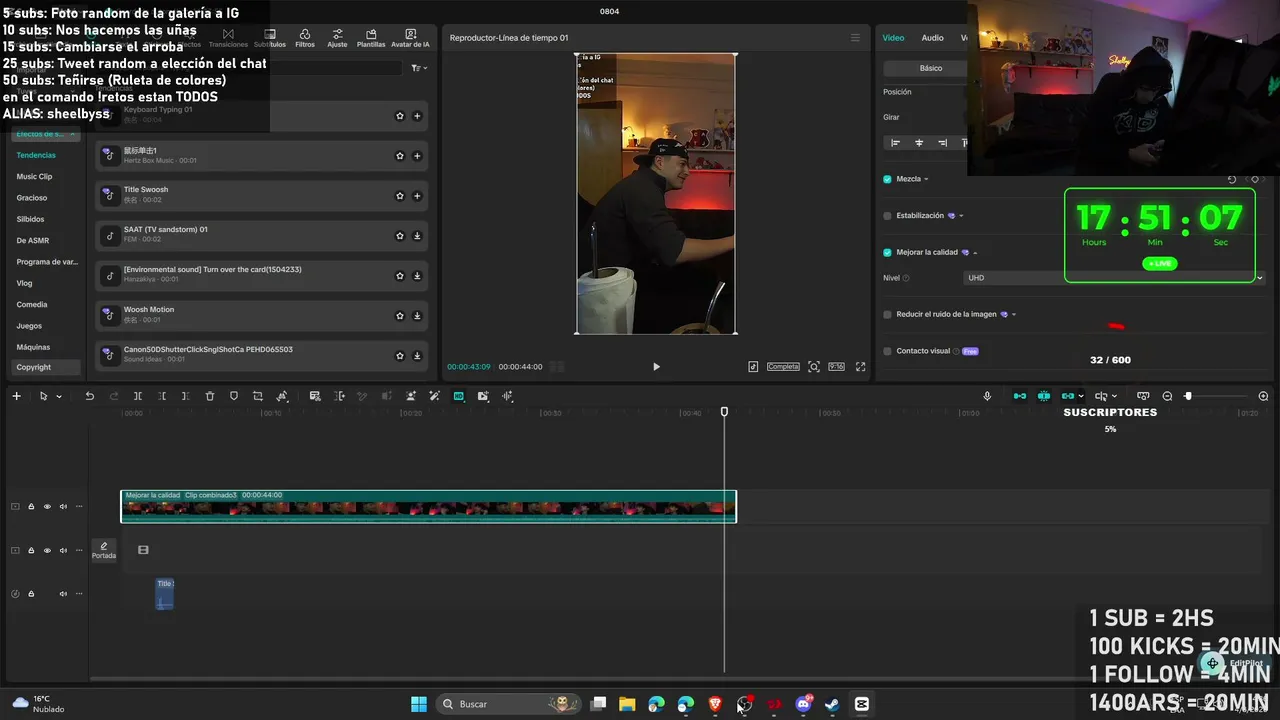The width and height of the screenshot is (1280, 720).
Task: Open the Ajuste tab
Action: tap(337, 38)
